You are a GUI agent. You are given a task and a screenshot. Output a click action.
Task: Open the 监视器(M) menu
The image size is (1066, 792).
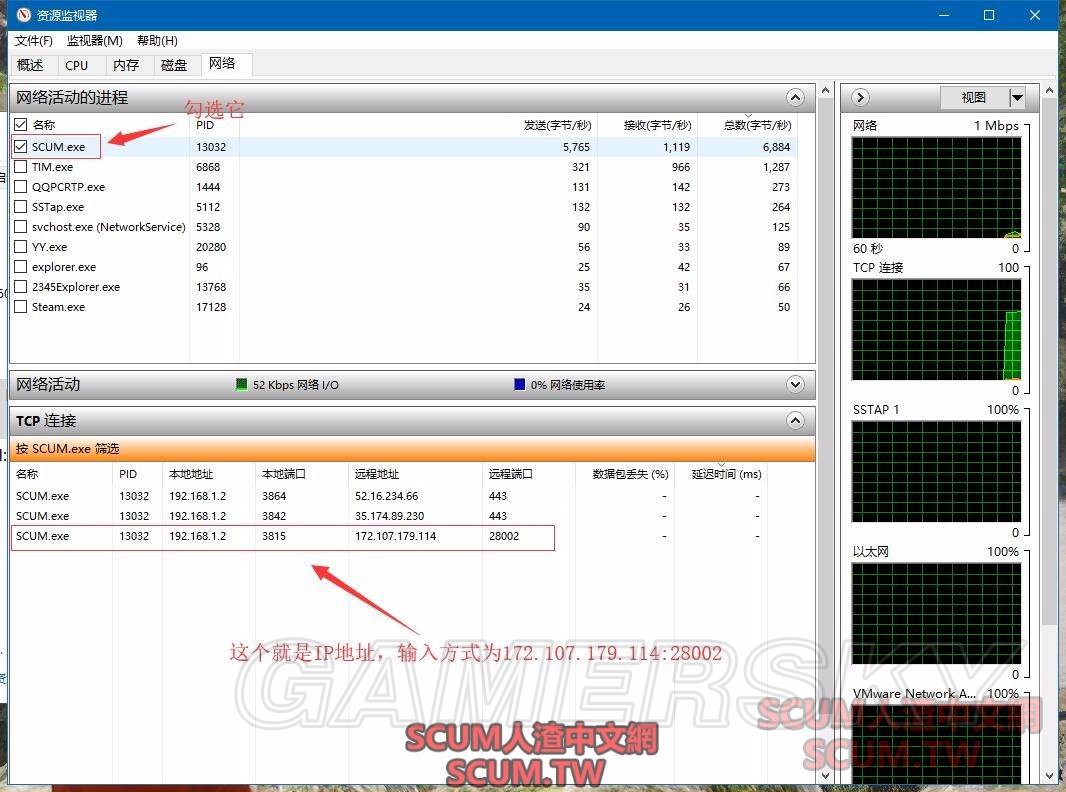pyautogui.click(x=94, y=41)
